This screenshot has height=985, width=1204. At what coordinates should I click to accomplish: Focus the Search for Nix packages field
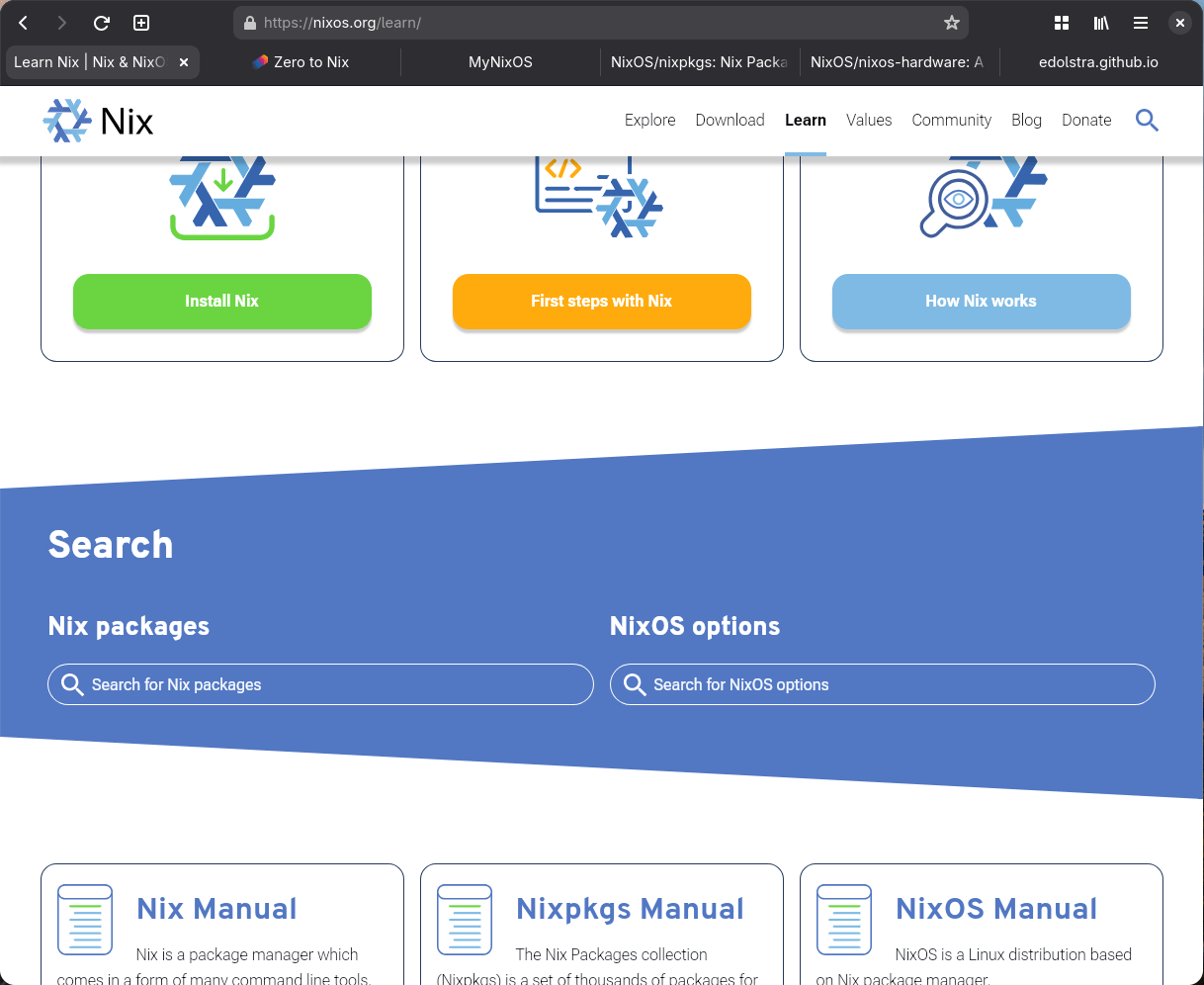coord(320,684)
